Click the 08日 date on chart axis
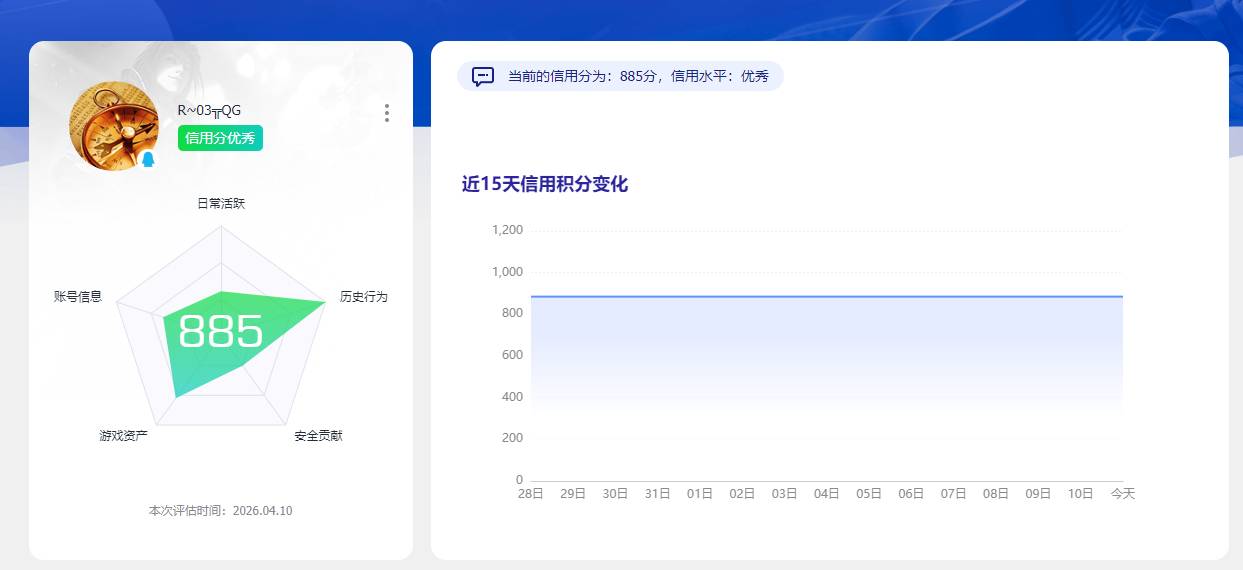The image size is (1243, 570). [x=996, y=494]
